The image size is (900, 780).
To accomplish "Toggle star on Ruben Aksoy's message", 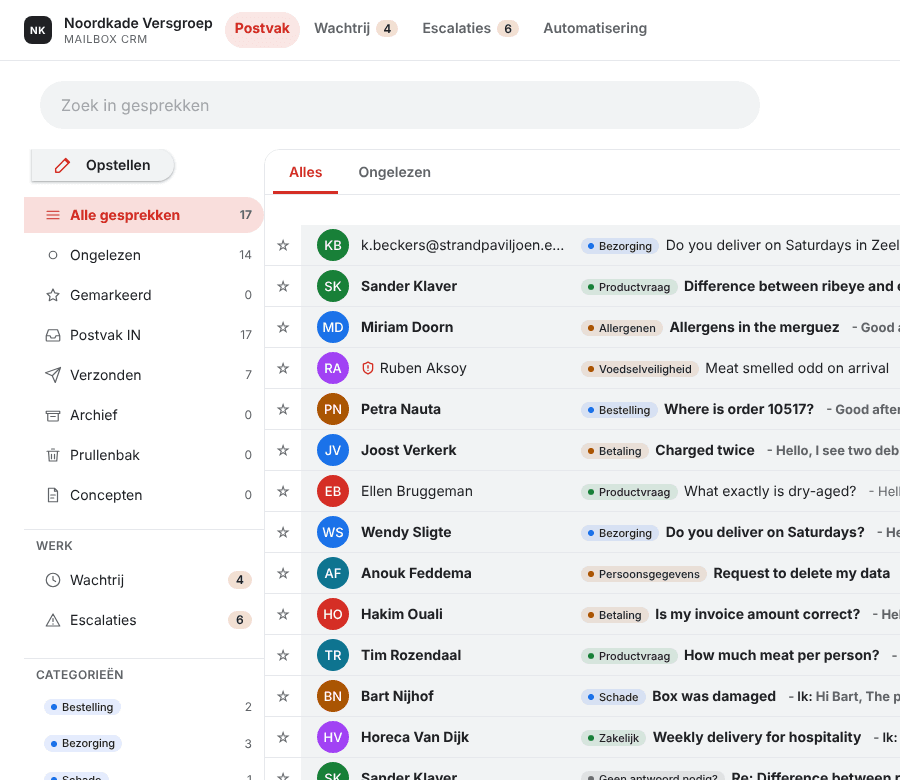I will pos(283,368).
